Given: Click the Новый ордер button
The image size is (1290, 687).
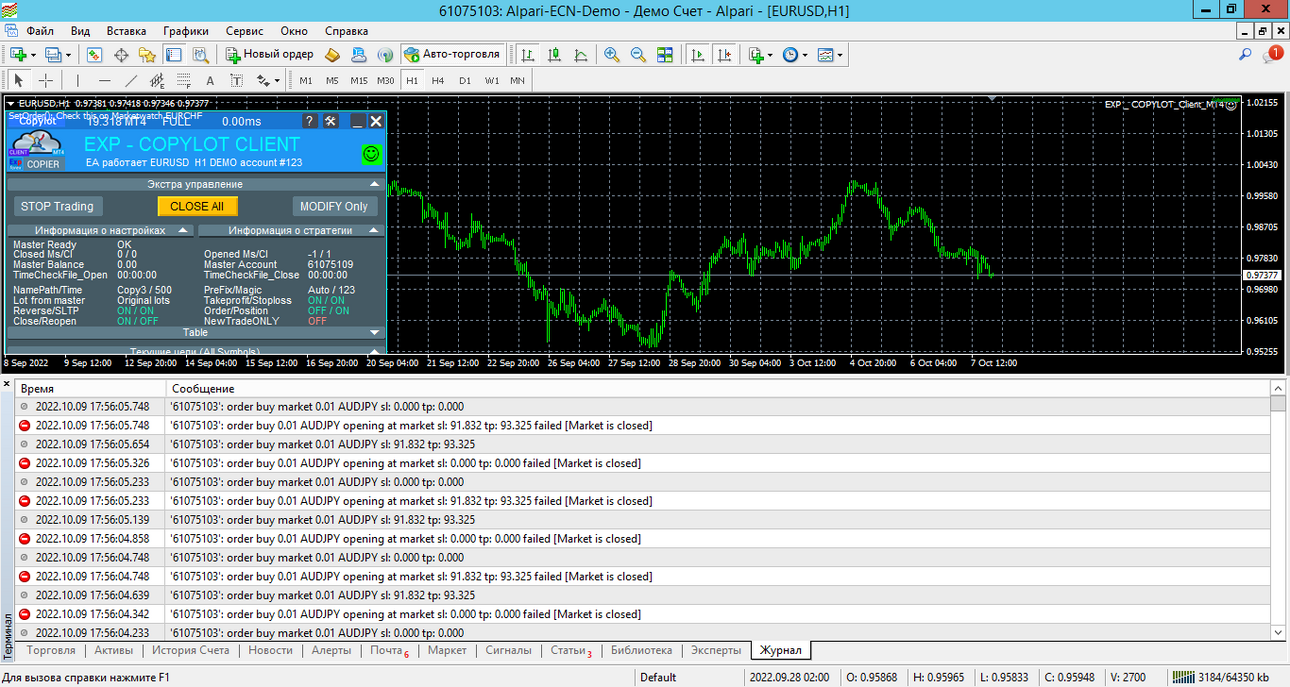Looking at the screenshot, I should click(270, 54).
